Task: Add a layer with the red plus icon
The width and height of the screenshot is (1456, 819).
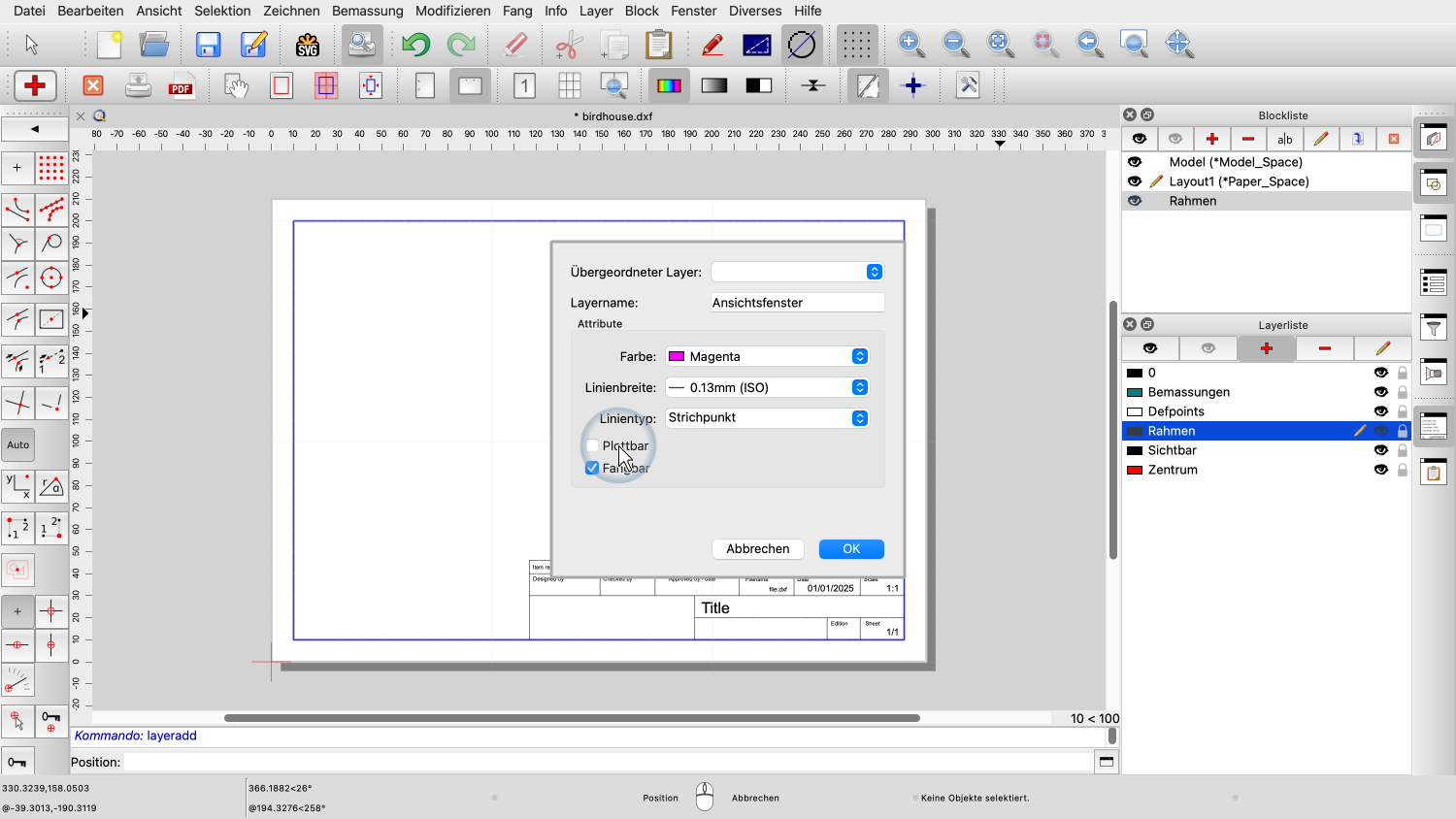Action: pyautogui.click(x=1266, y=348)
